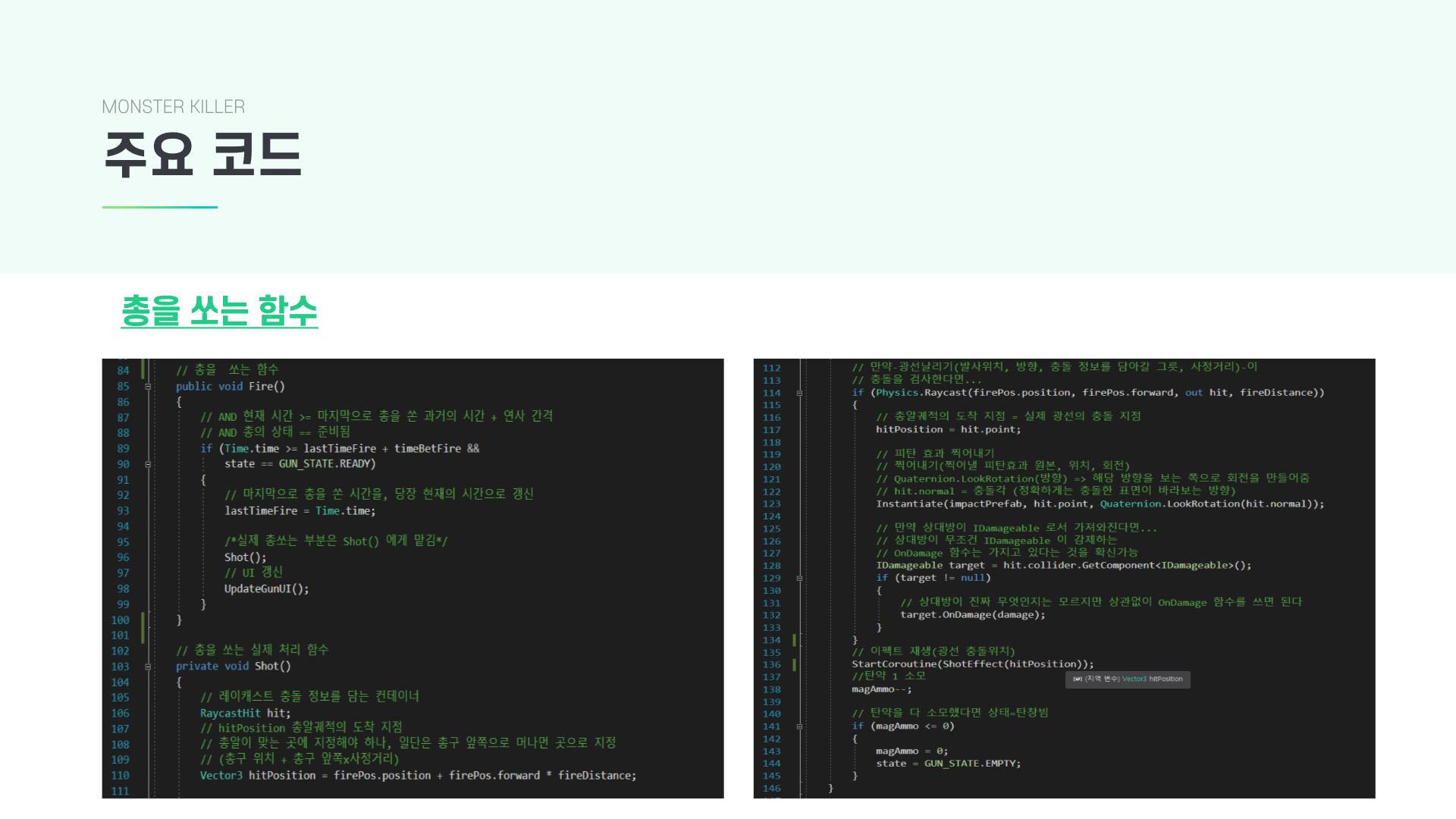This screenshot has height=819, width=1456.
Task: Select the right Raycast code screenshot
Action: click(x=1063, y=578)
